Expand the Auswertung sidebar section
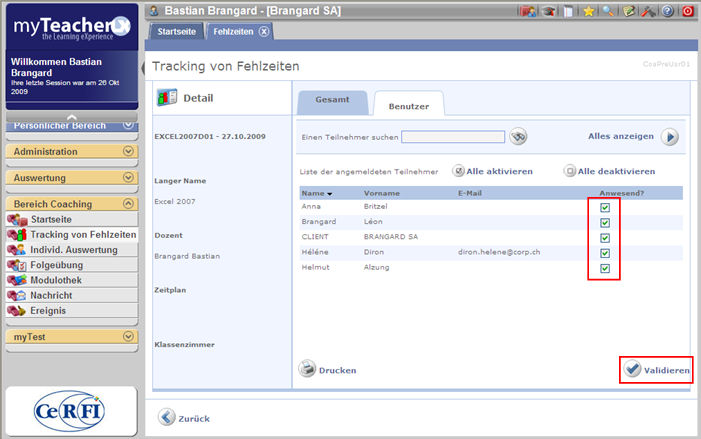The width and height of the screenshot is (701, 439). click(x=127, y=178)
